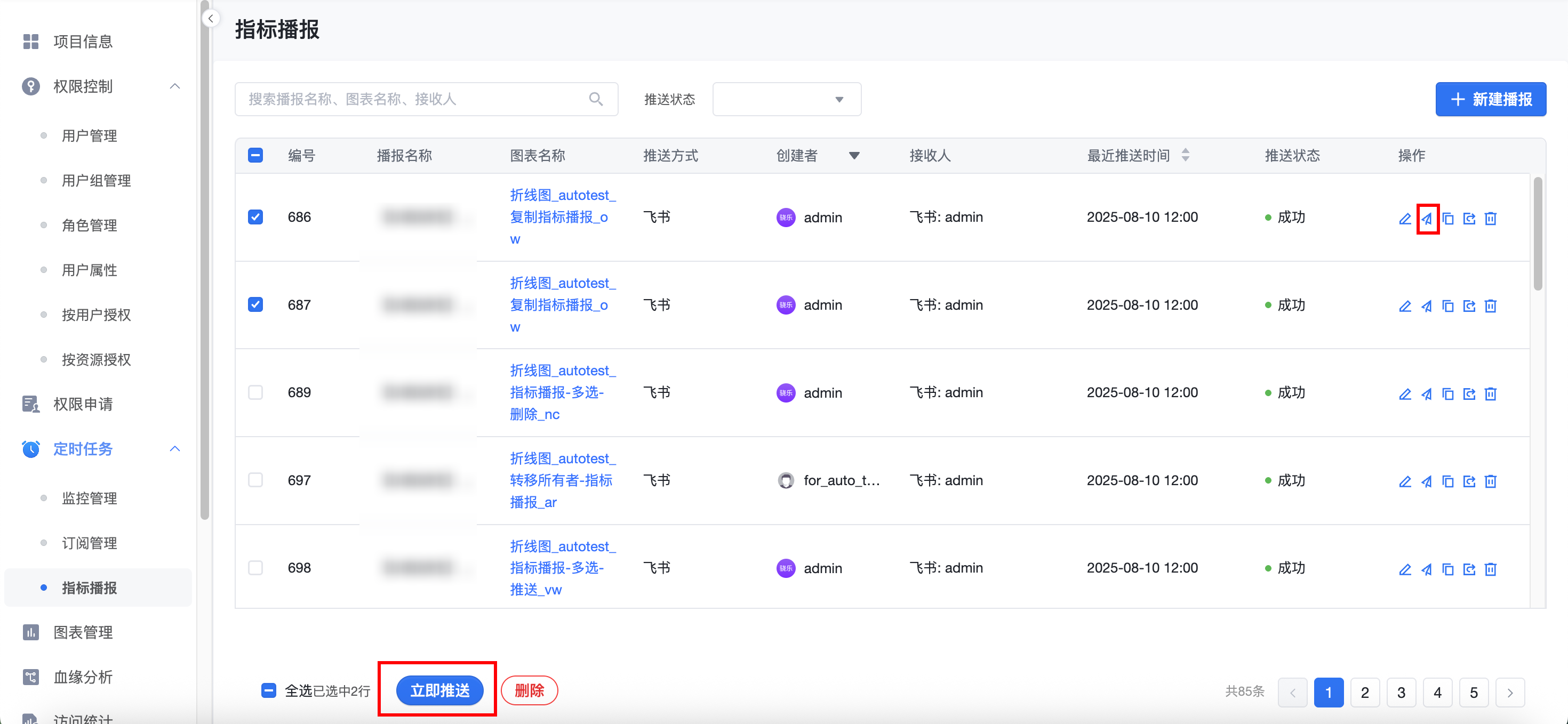The width and height of the screenshot is (1568, 724).
Task: Click the copy icon for row 689
Action: 1447,394
